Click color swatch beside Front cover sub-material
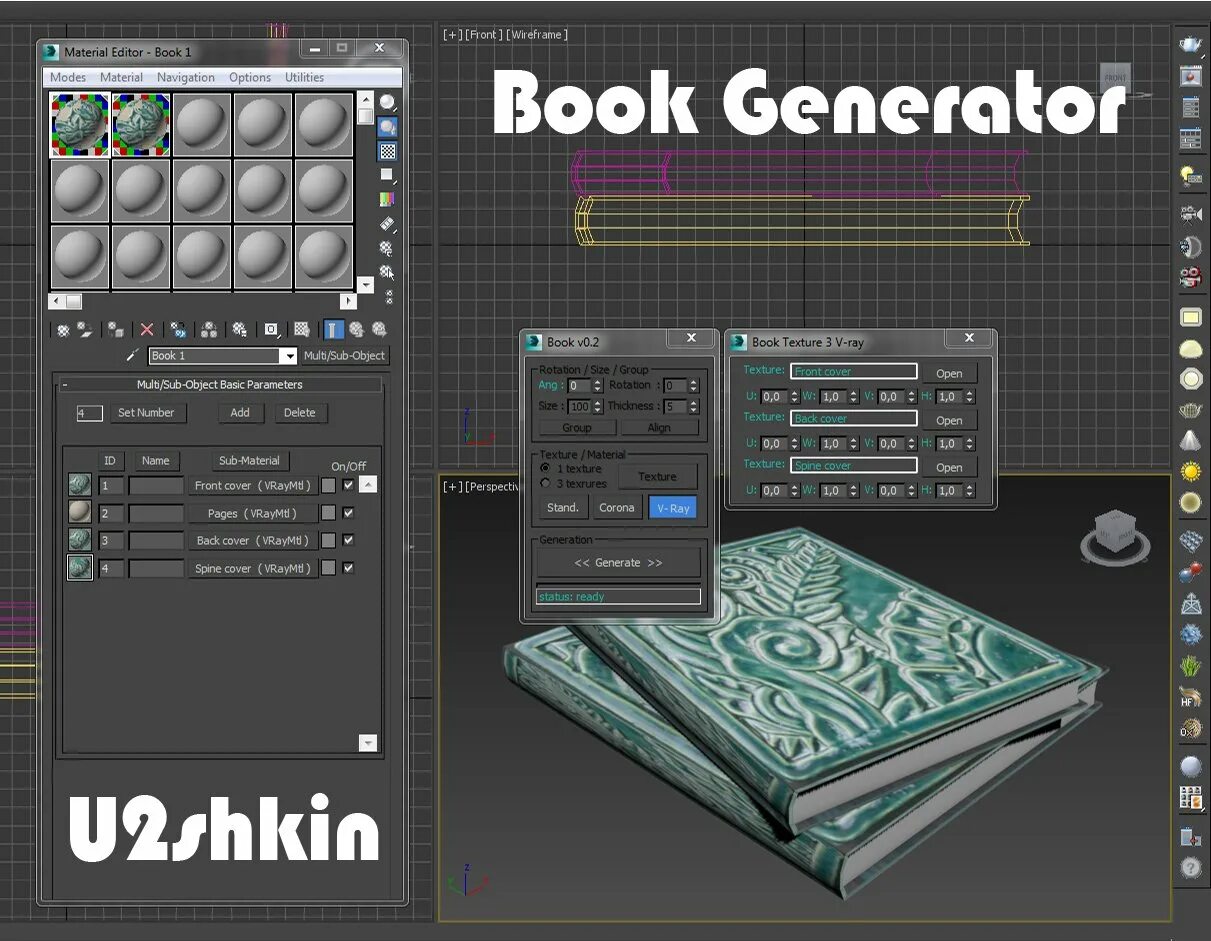 tap(328, 486)
